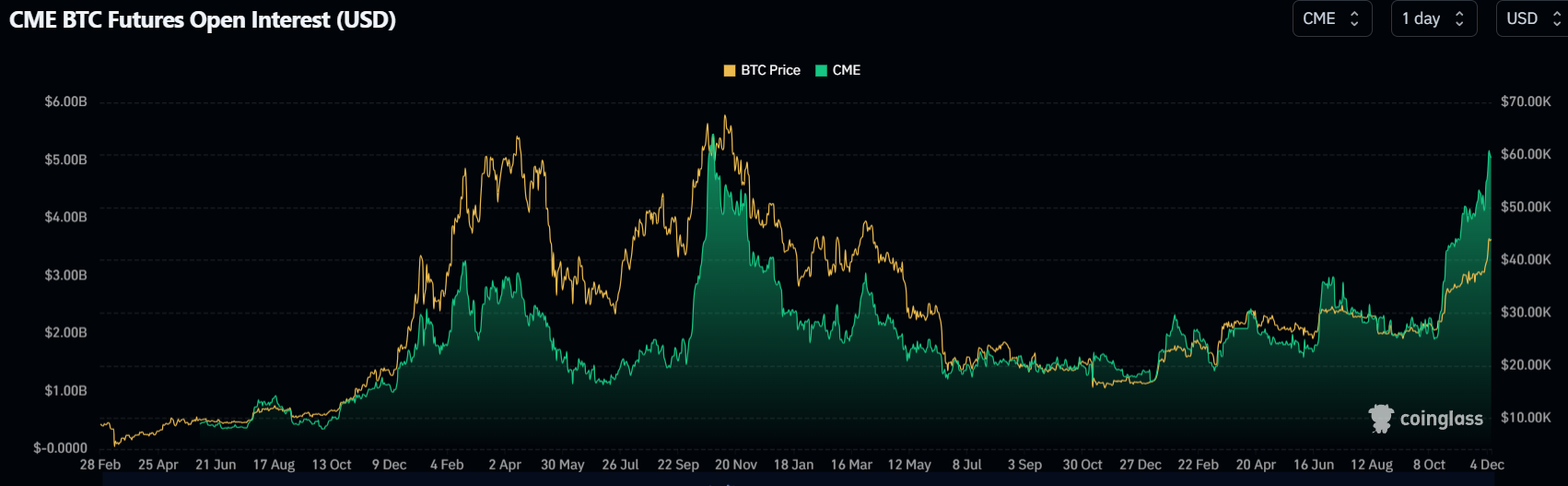This screenshot has height=486, width=1568.
Task: Click the 8 Oct date label
Action: click(x=1429, y=465)
